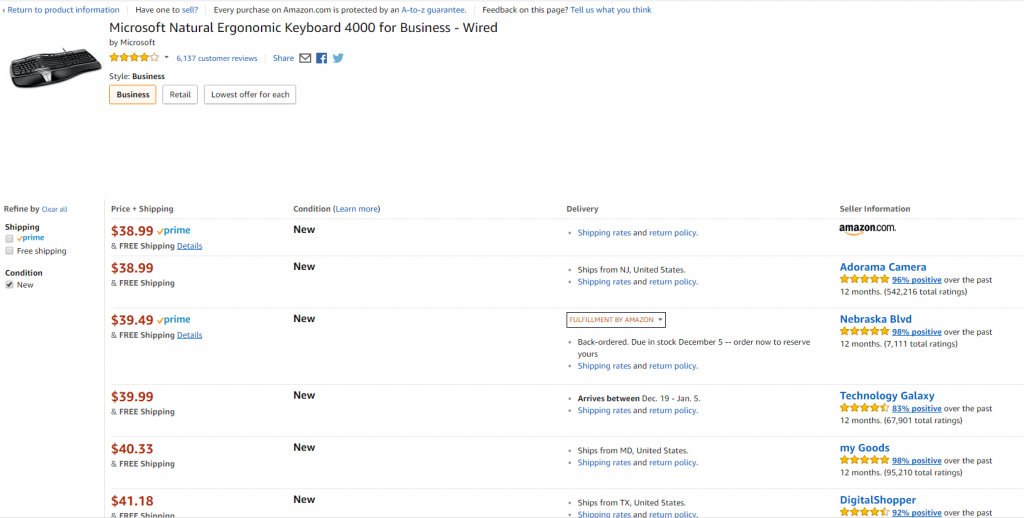The image size is (1024, 518).
Task: Share via the email envelope icon
Action: coord(305,58)
